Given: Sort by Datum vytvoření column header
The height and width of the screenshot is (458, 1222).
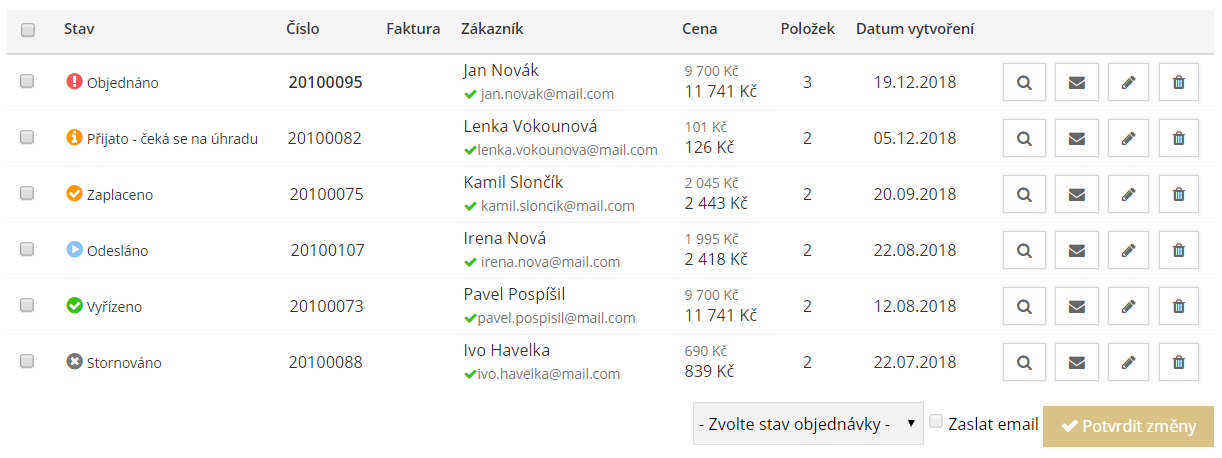Looking at the screenshot, I should coord(915,29).
